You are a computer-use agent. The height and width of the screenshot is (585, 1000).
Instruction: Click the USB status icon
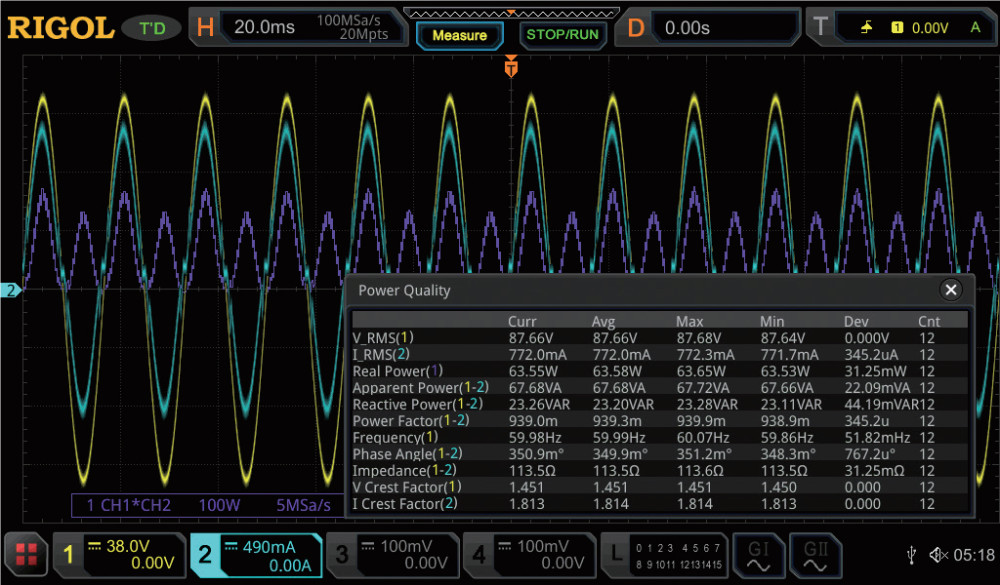click(912, 555)
